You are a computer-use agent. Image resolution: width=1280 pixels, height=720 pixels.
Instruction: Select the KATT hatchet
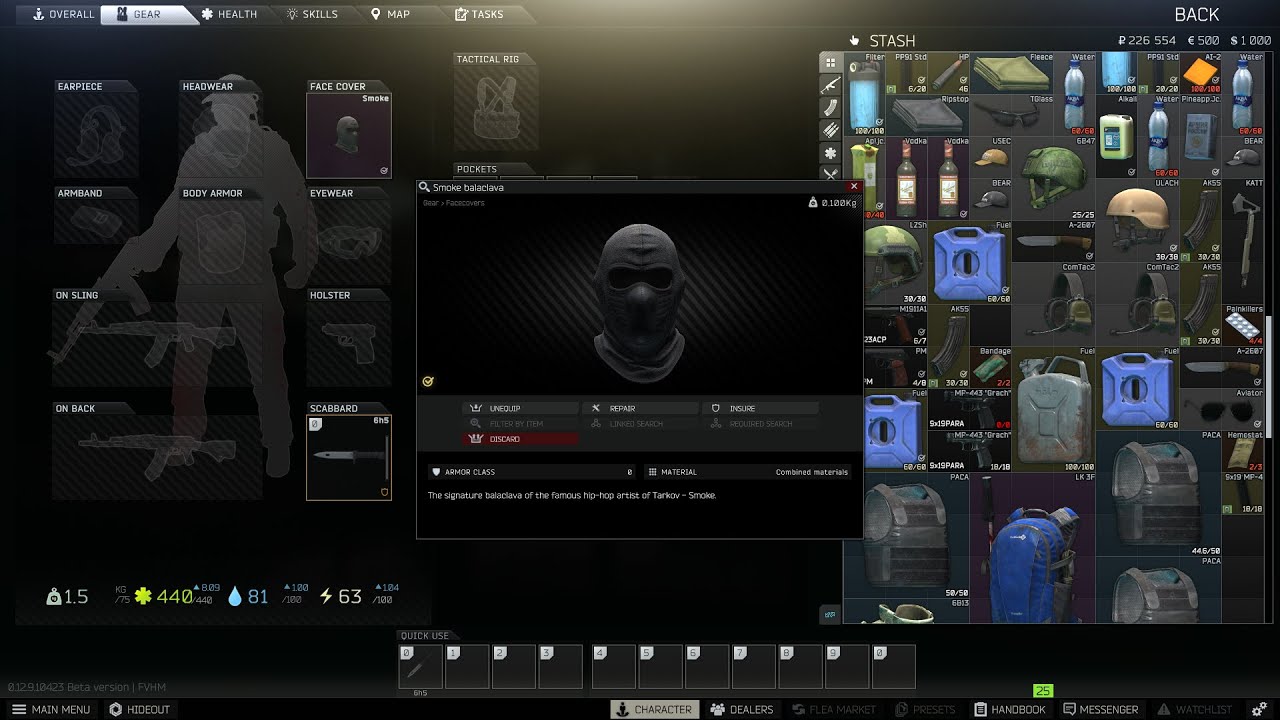coord(1243,241)
